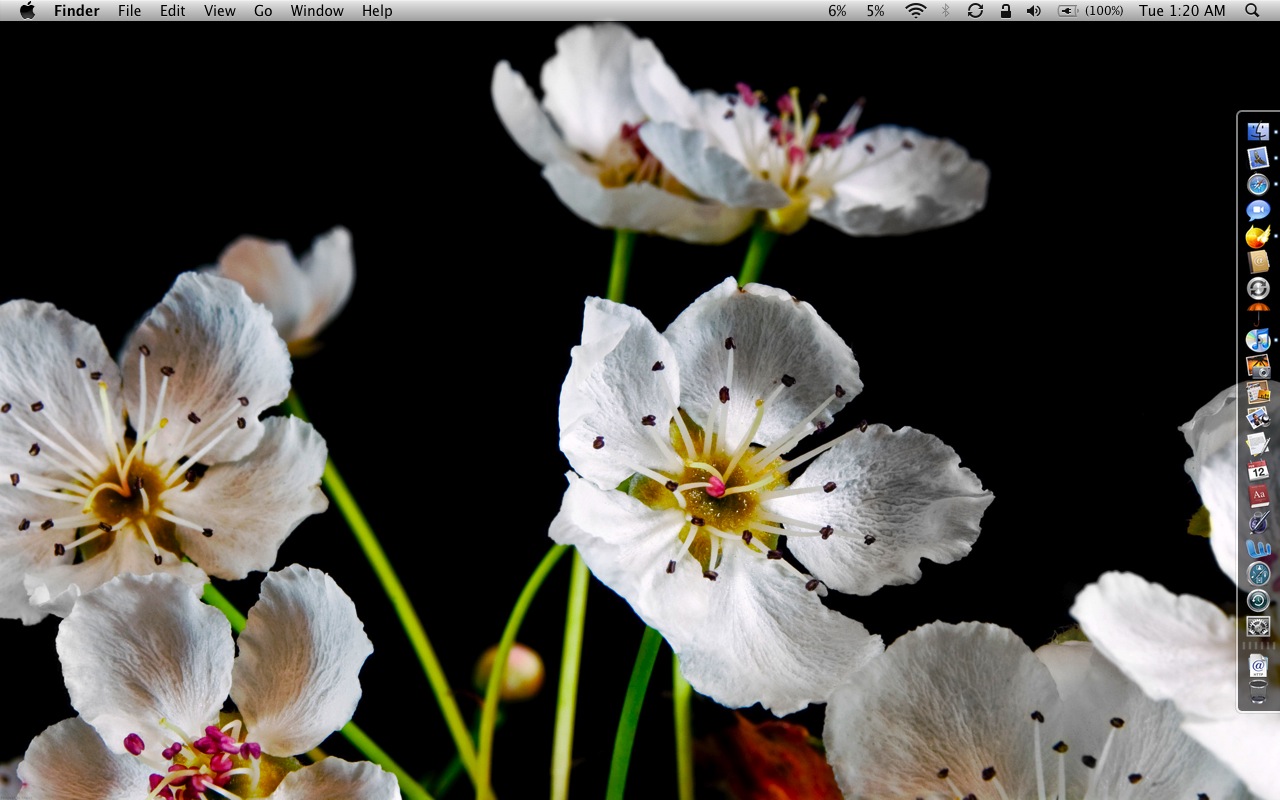Viewport: 1280px width, 800px height.
Task: Open Address Book in the dock
Action: pos(1258,262)
